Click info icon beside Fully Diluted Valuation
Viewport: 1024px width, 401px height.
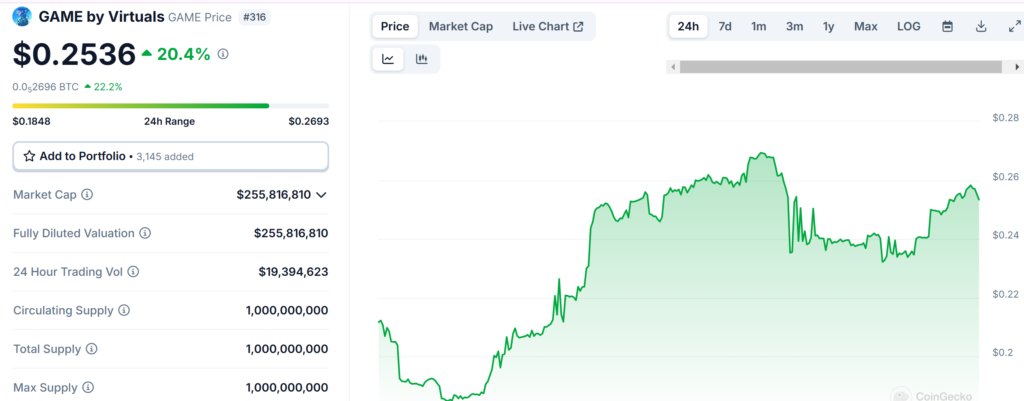coord(145,233)
